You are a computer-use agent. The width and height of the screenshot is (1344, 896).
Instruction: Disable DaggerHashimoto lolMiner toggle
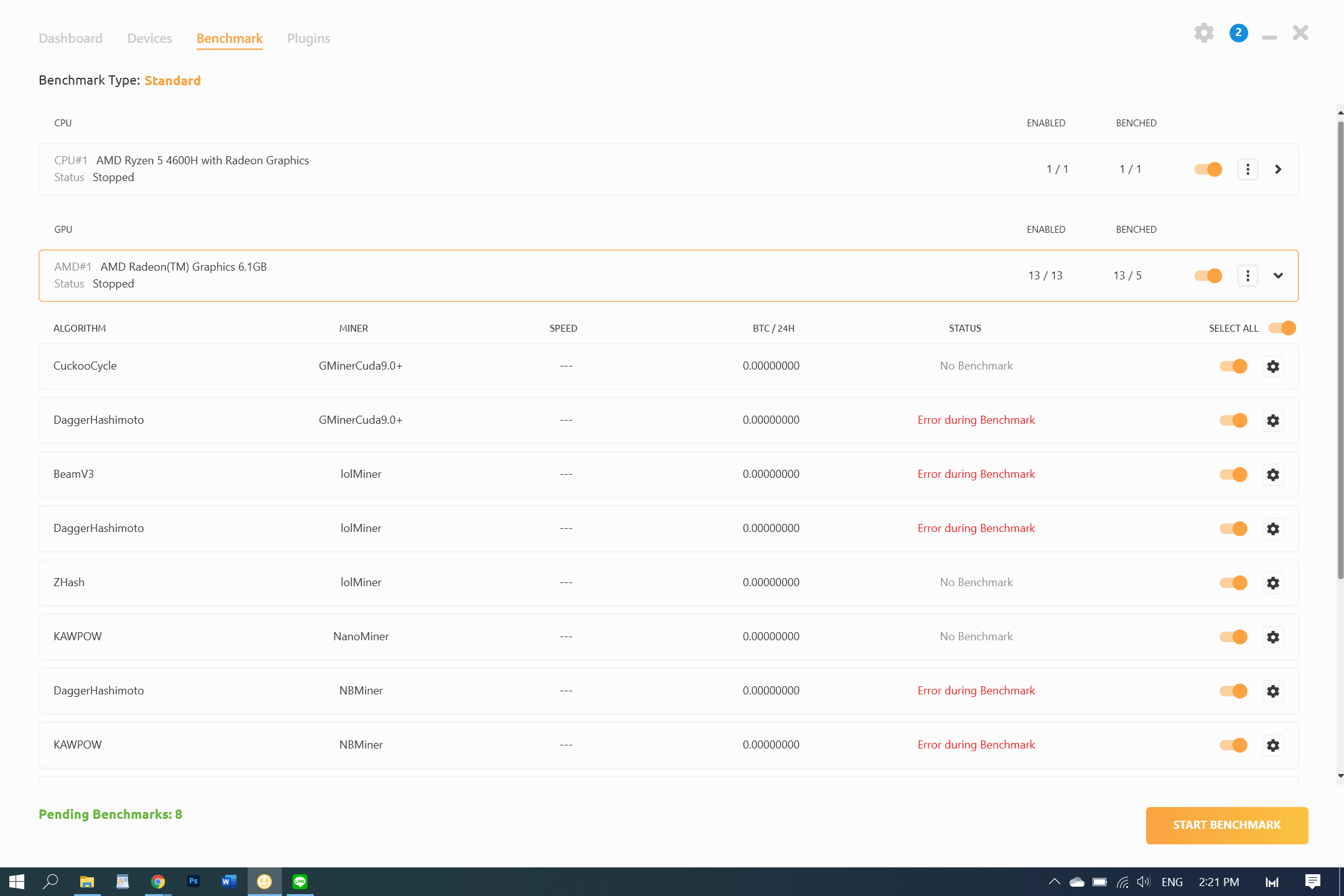point(1233,529)
